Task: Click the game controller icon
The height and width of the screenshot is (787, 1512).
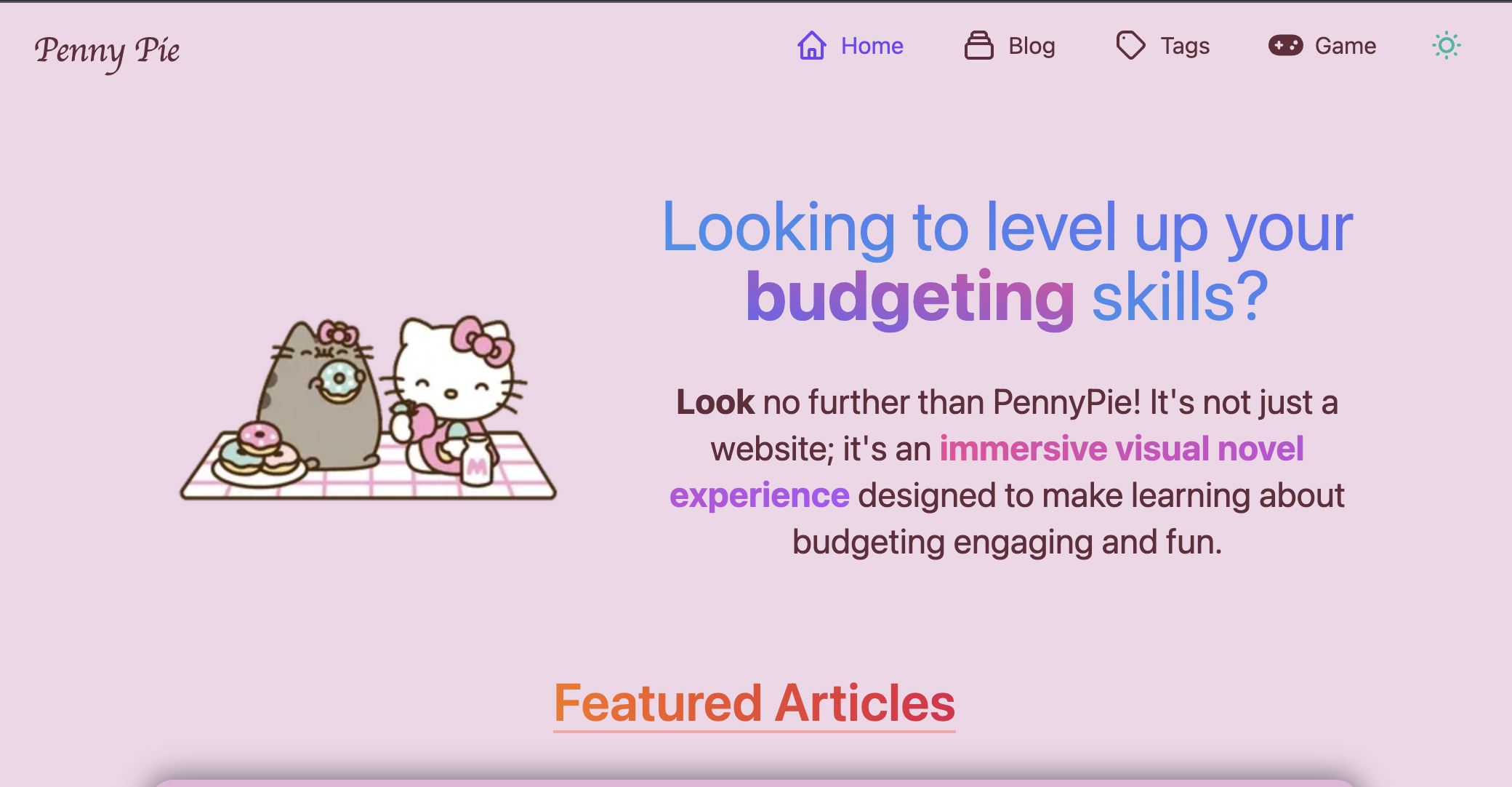Action: coord(1285,46)
